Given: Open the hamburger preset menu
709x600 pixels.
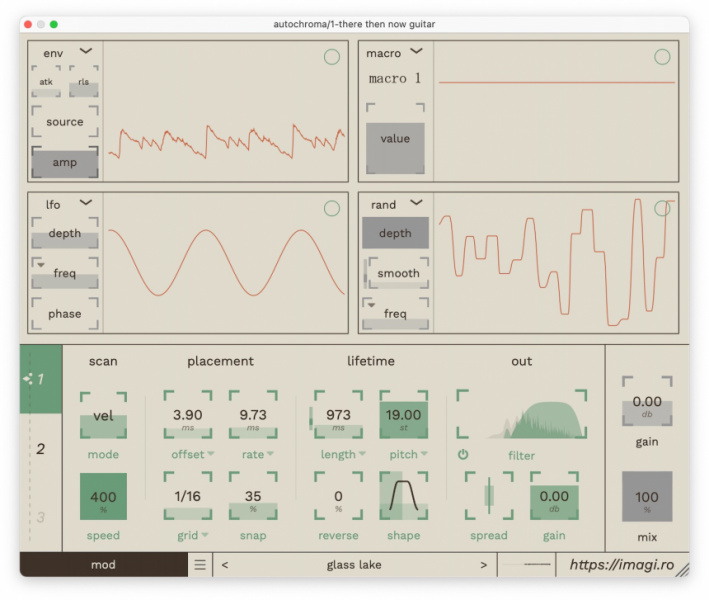Looking at the screenshot, I should [200, 565].
